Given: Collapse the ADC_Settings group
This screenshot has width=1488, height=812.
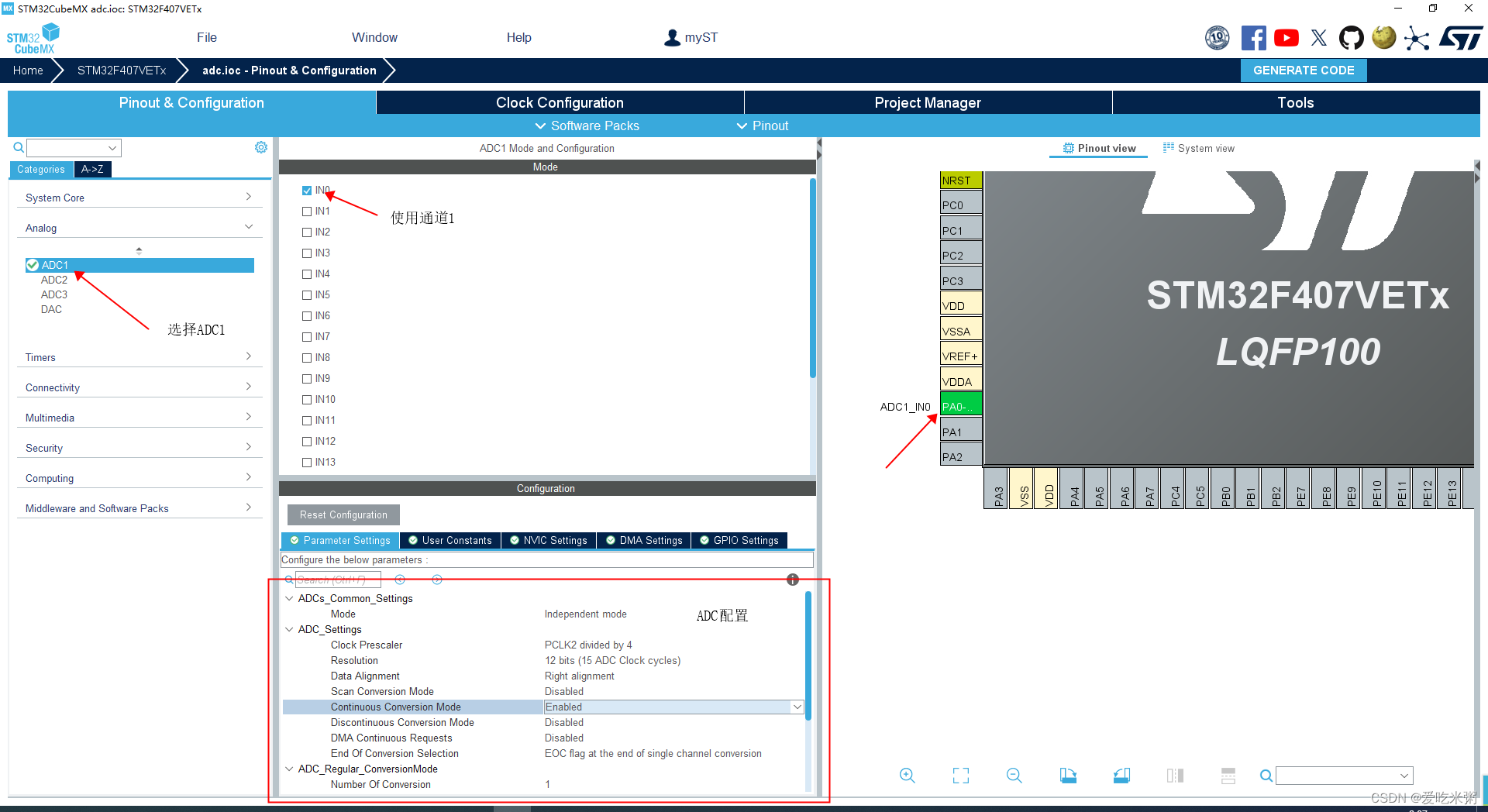Looking at the screenshot, I should click(x=289, y=629).
